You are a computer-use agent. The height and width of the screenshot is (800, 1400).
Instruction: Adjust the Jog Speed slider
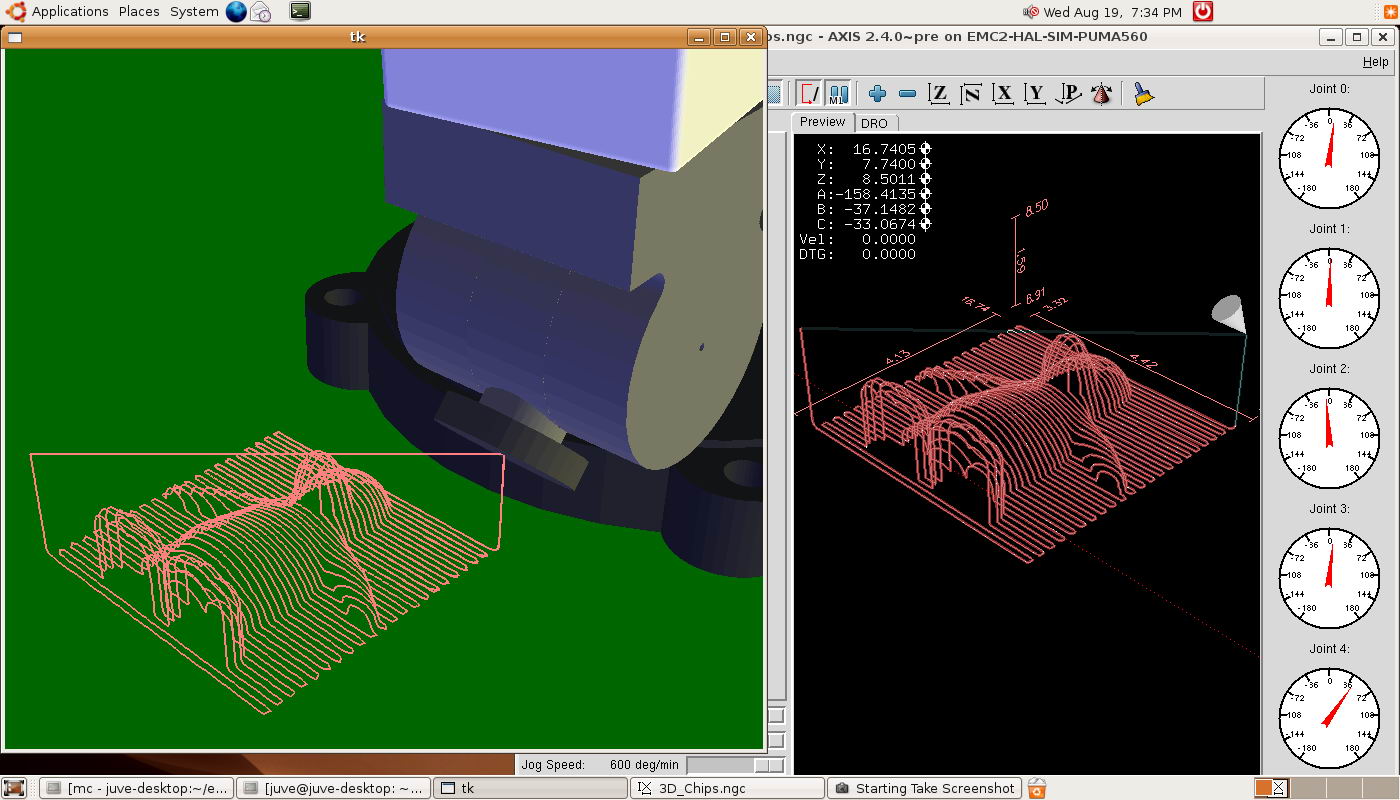coord(767,765)
